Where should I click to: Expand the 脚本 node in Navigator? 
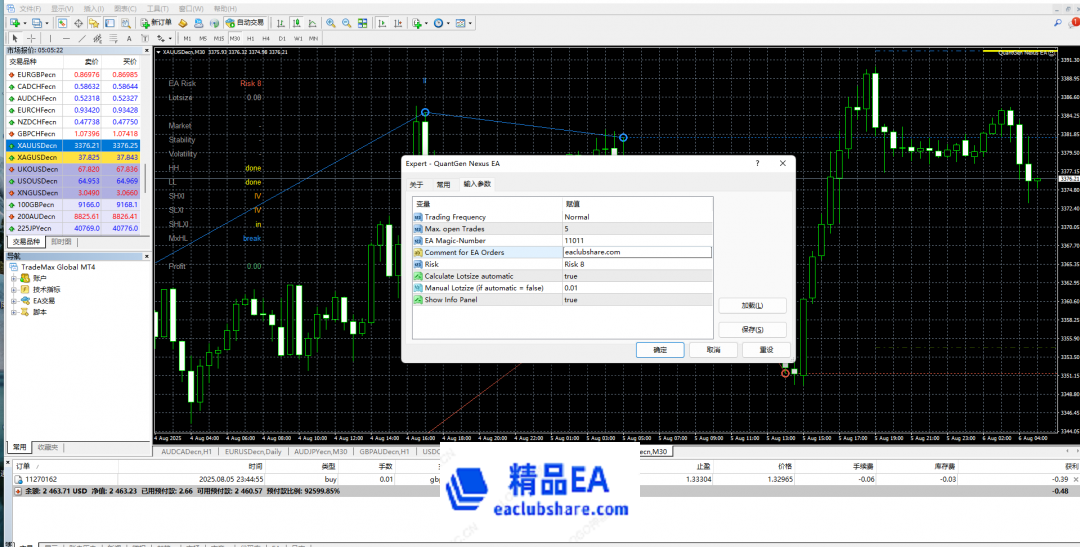14,312
